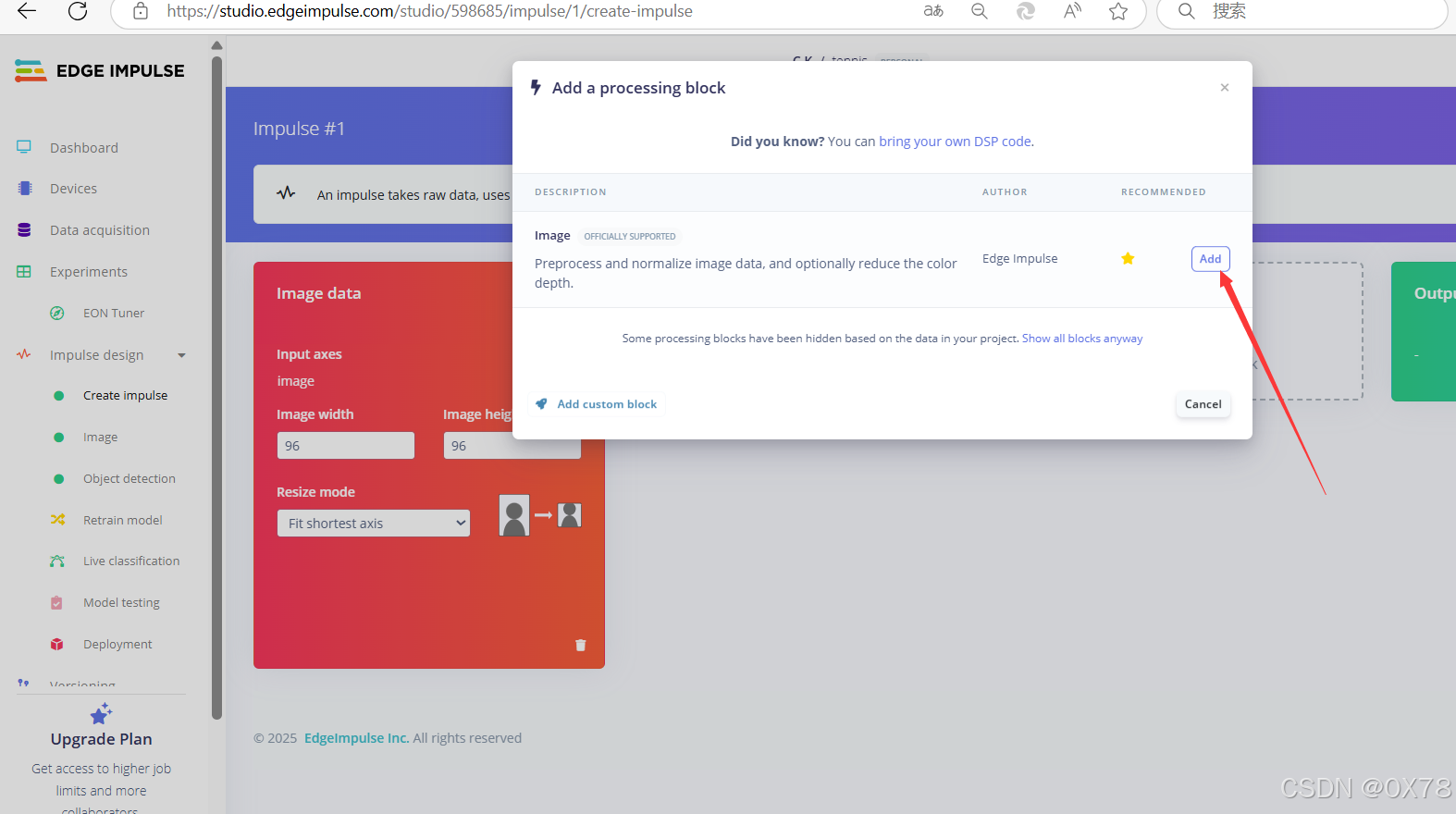Click the search magnifier icon
This screenshot has width=1456, height=814.
[1187, 11]
